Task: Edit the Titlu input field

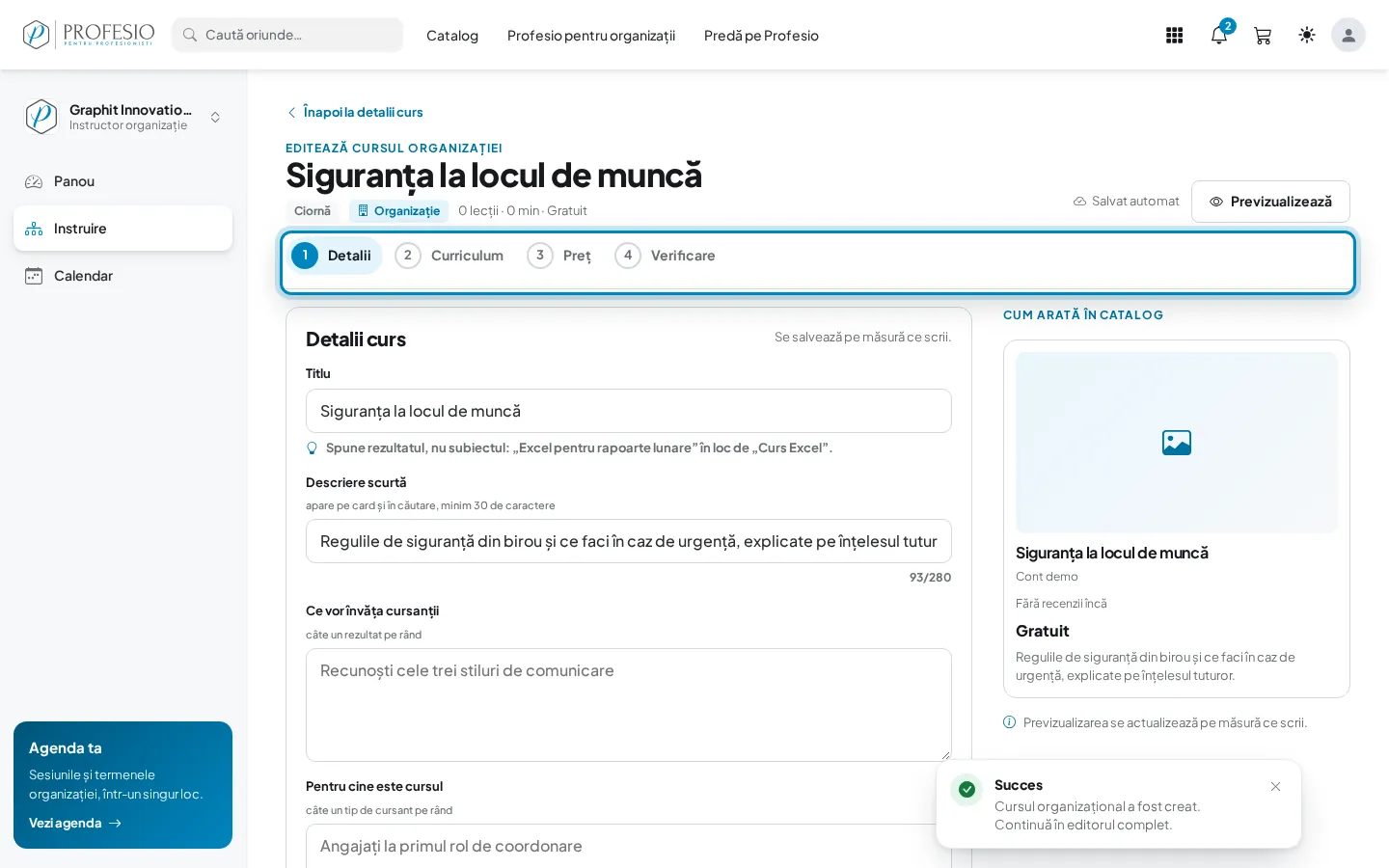Action: [x=629, y=411]
